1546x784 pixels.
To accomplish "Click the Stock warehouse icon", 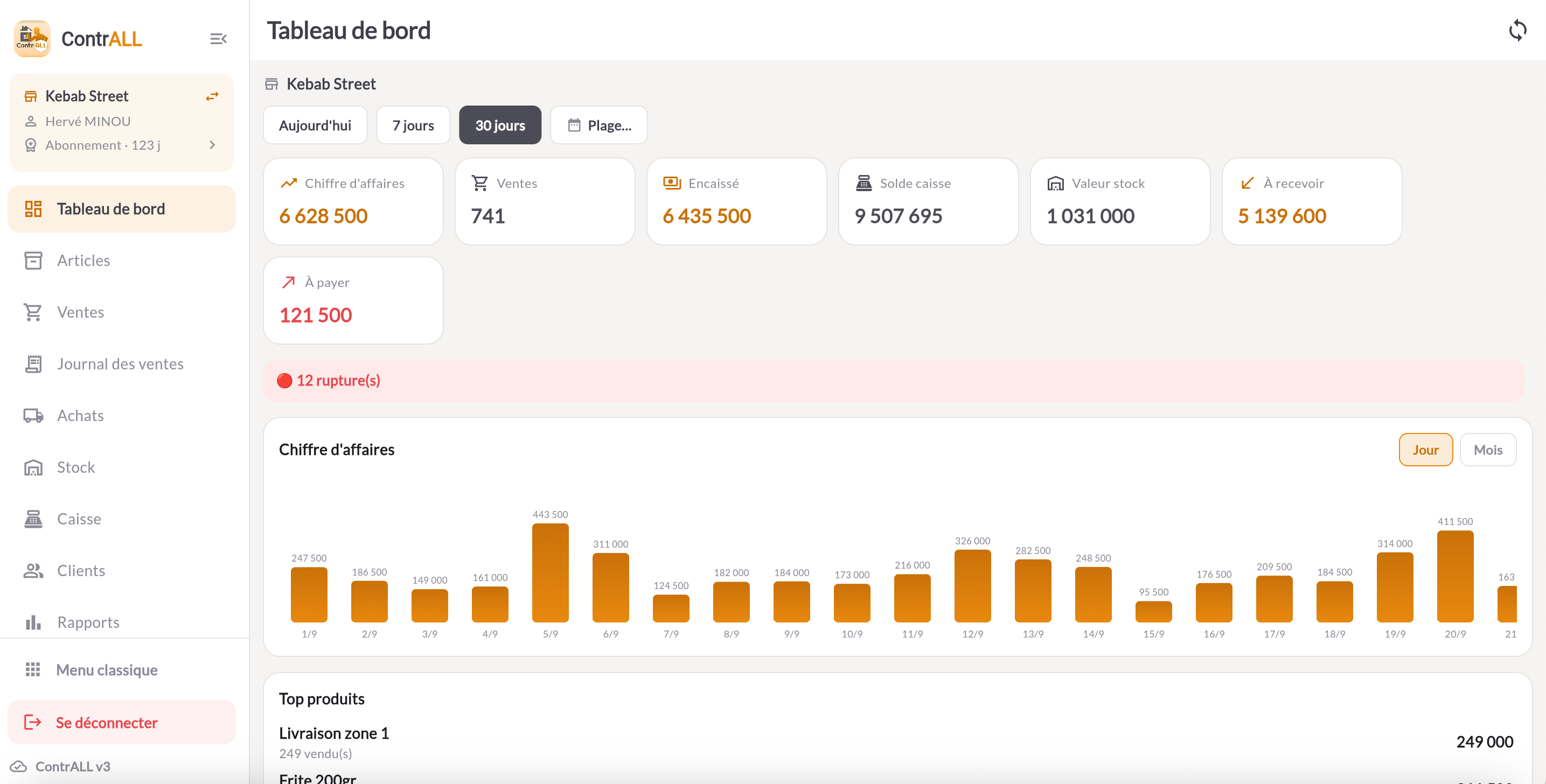I will click(x=33, y=467).
